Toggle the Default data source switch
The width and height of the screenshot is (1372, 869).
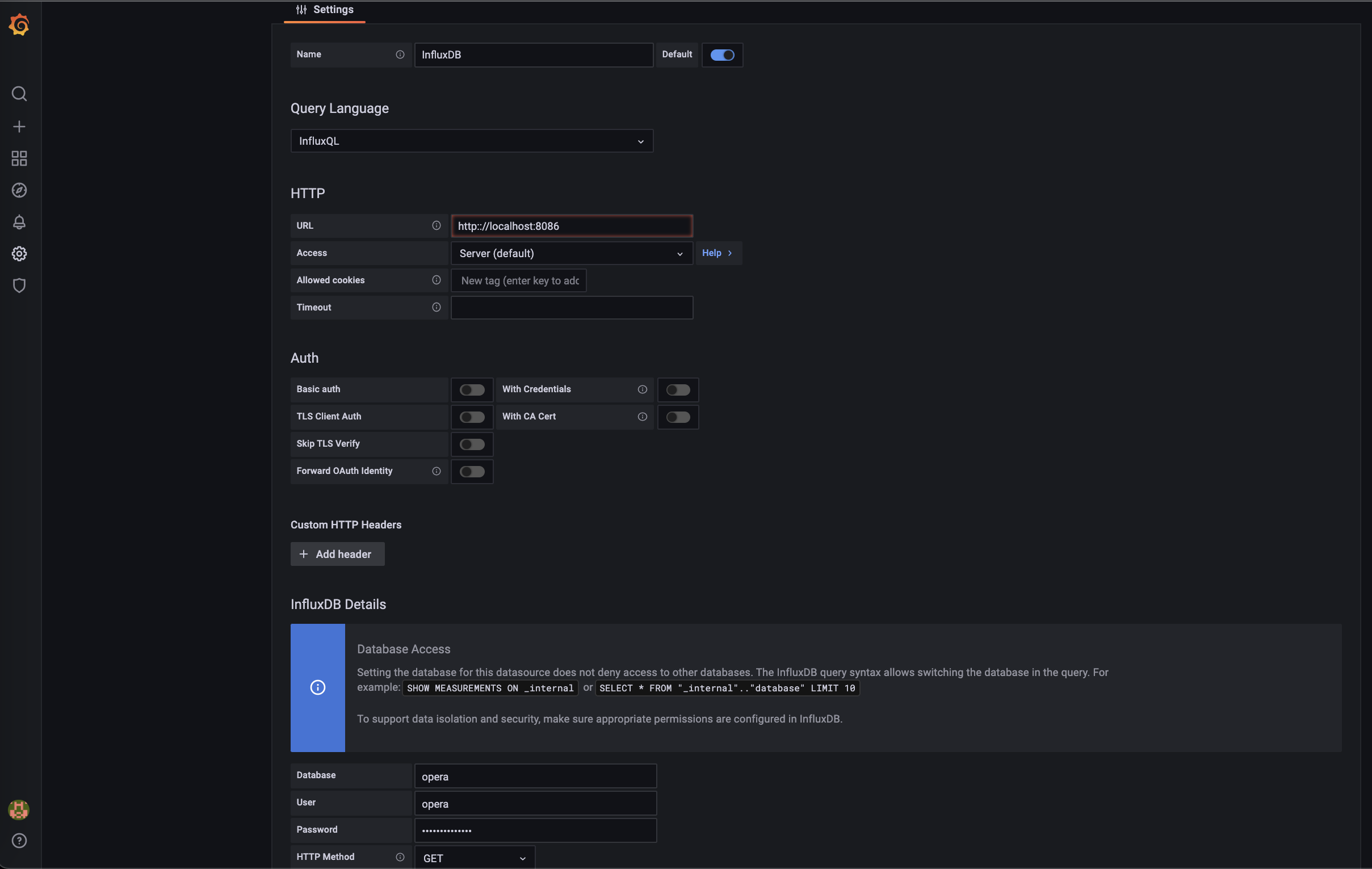(722, 54)
